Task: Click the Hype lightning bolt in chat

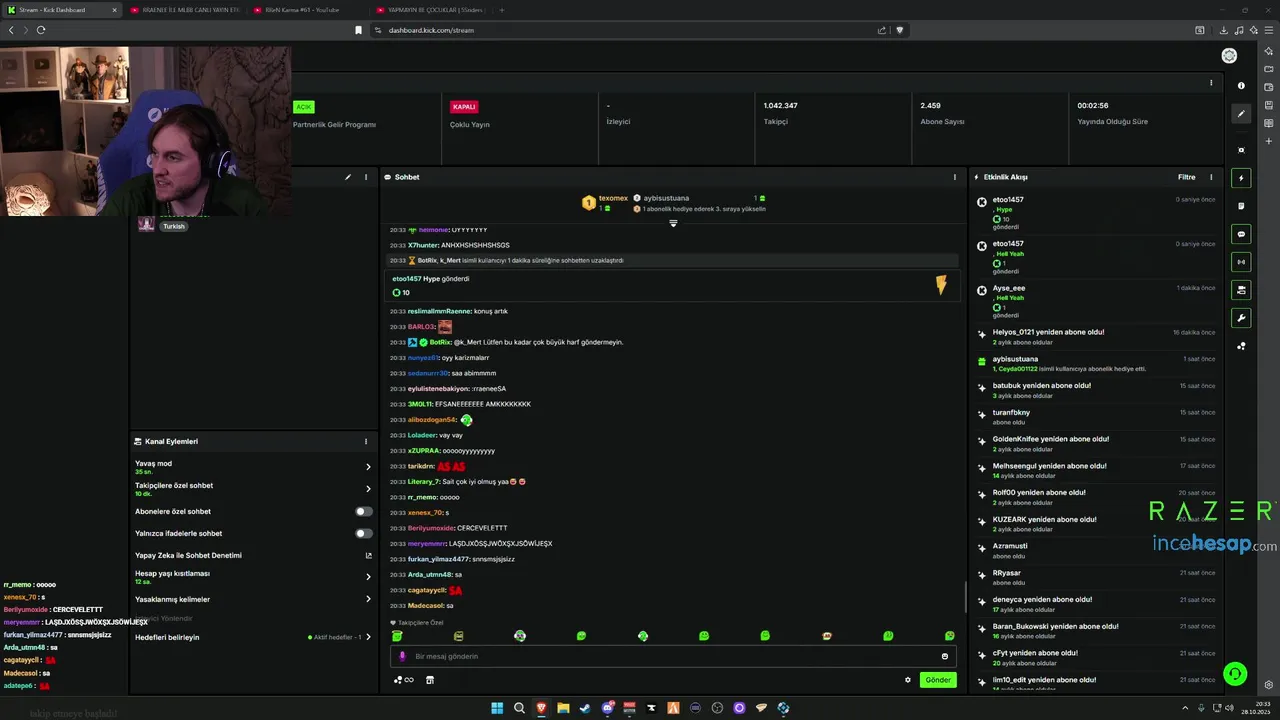Action: pyautogui.click(x=941, y=285)
